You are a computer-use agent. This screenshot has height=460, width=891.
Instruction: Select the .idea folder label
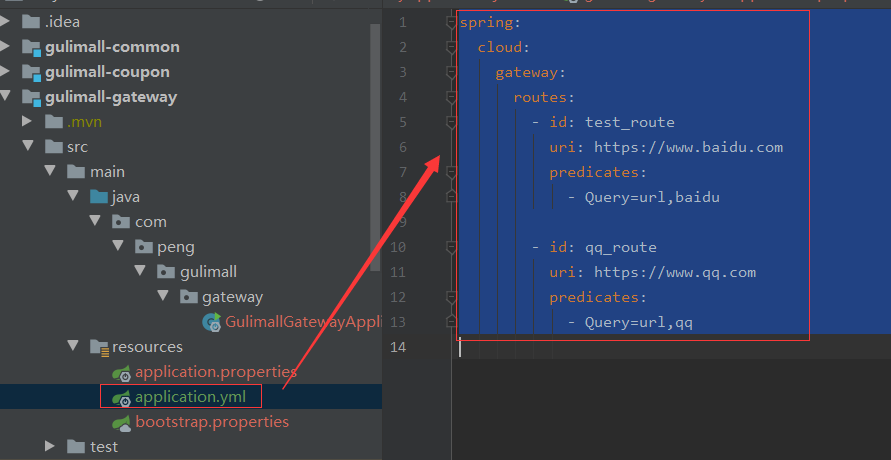point(62,22)
